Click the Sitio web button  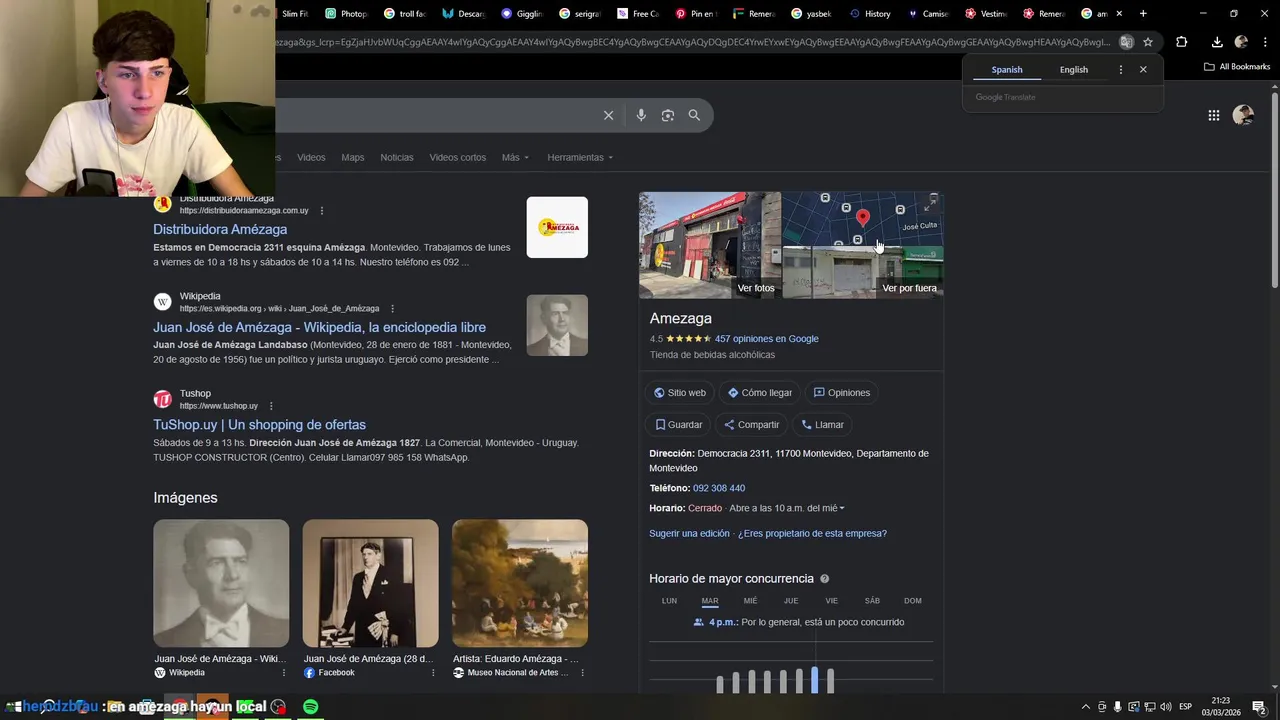pos(679,393)
